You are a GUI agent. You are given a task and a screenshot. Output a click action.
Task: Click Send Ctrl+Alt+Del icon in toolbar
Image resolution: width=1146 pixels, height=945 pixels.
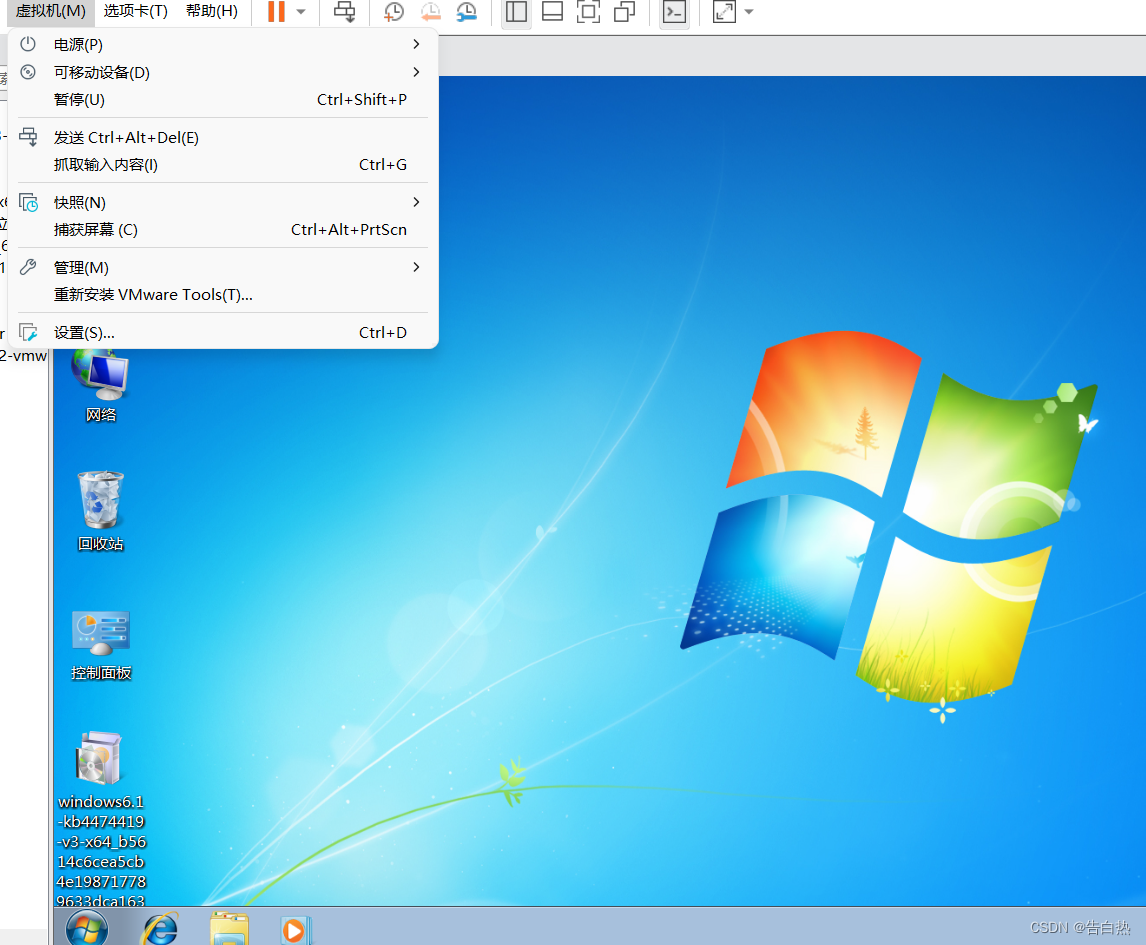344,12
